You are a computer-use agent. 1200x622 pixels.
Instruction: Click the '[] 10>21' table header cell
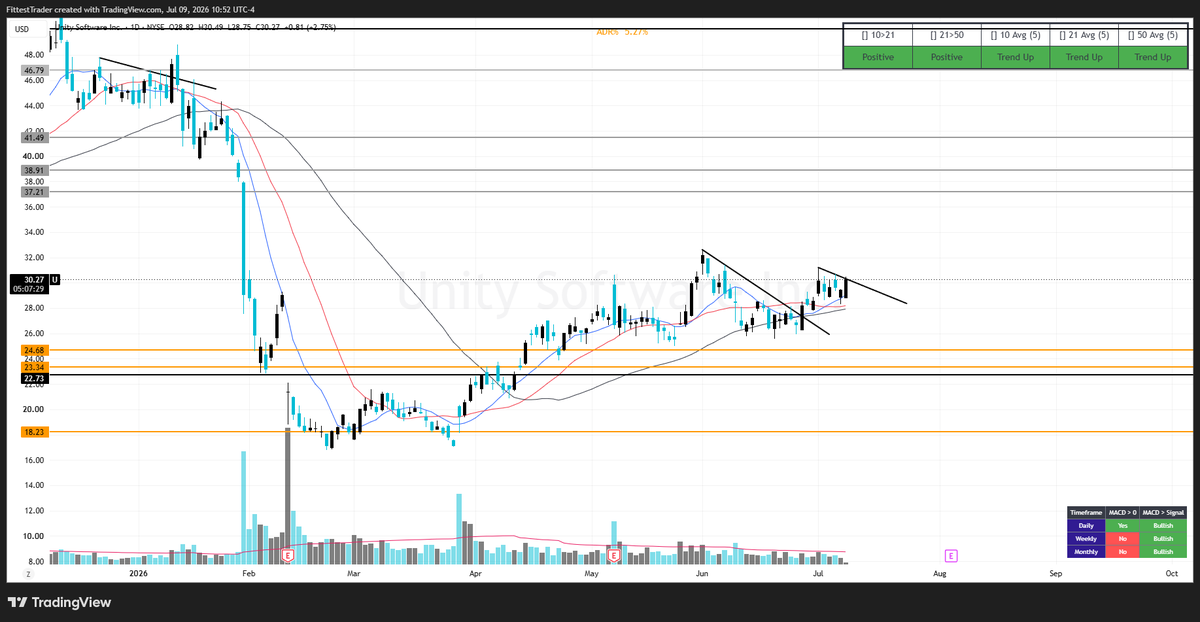[878, 35]
